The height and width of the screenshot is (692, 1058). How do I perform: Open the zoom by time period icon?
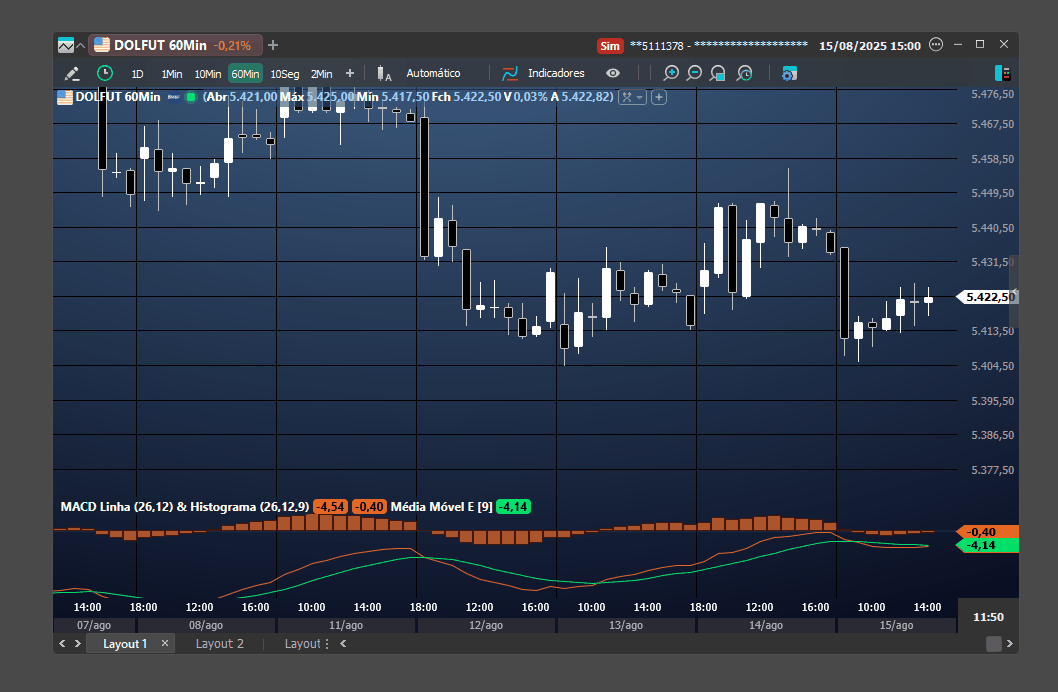pyautogui.click(x=744, y=74)
